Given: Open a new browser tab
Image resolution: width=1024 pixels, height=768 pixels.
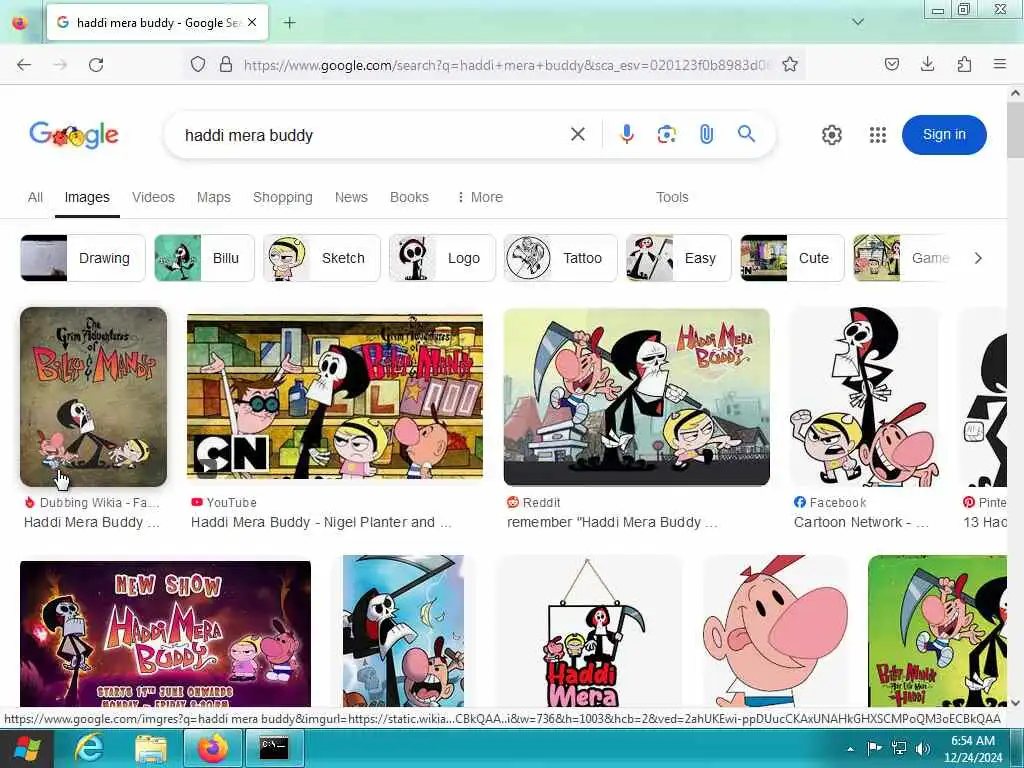Looking at the screenshot, I should [290, 23].
